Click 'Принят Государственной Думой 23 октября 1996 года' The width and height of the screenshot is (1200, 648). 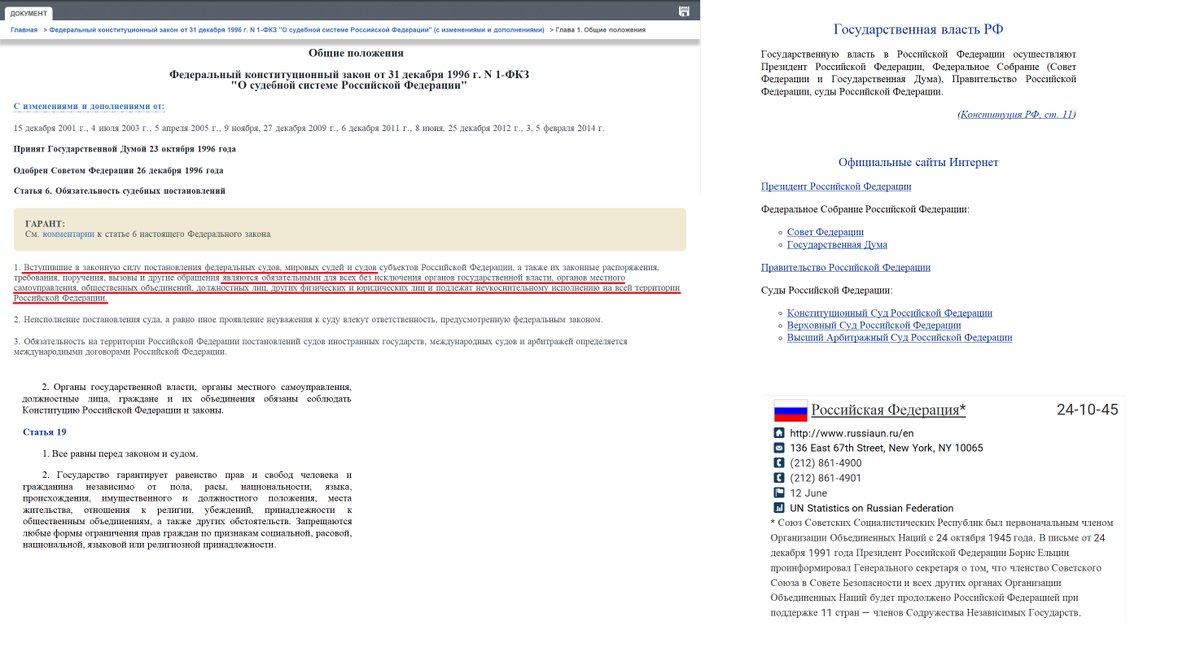(125, 149)
